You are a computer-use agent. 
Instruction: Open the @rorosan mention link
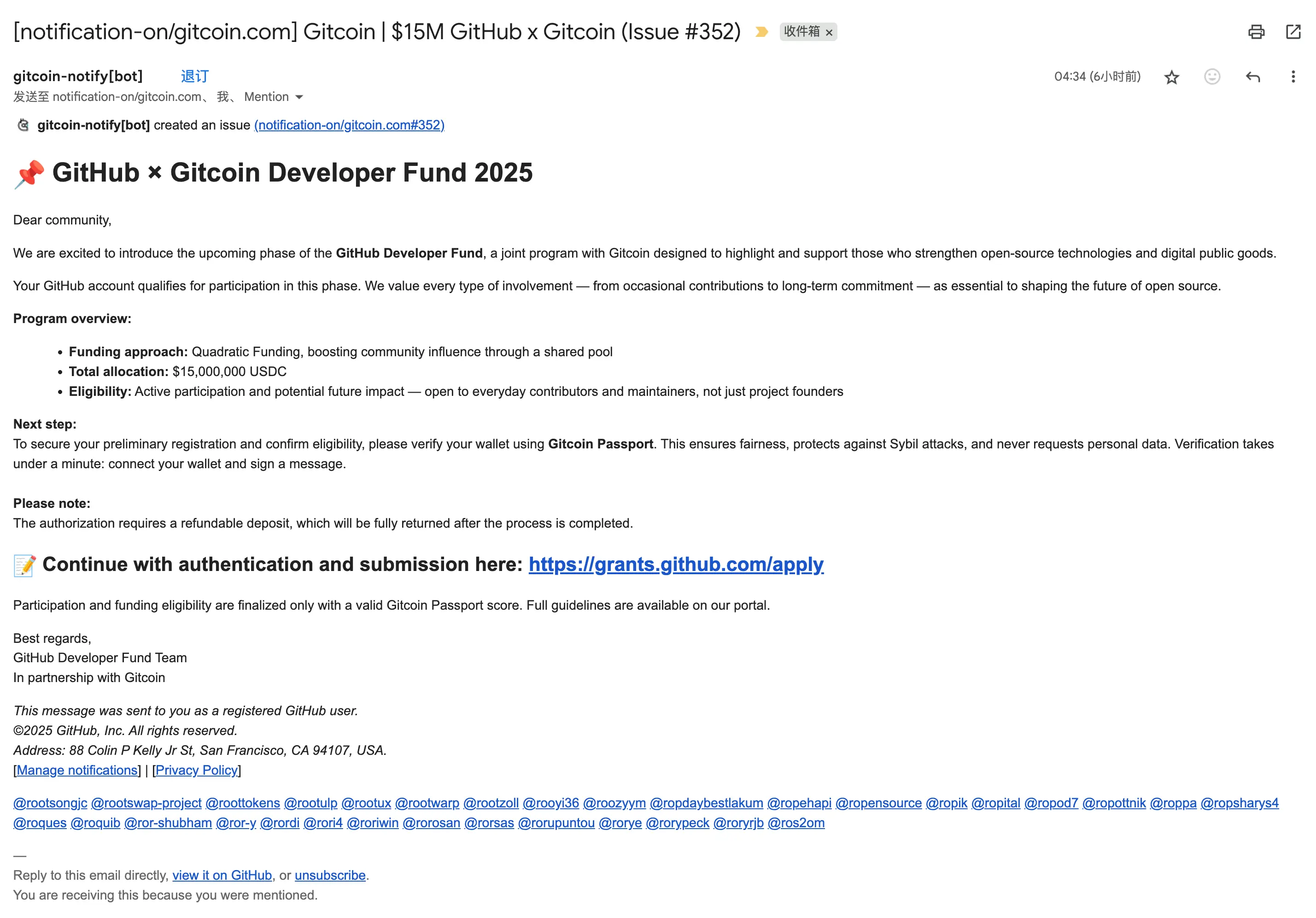click(432, 823)
